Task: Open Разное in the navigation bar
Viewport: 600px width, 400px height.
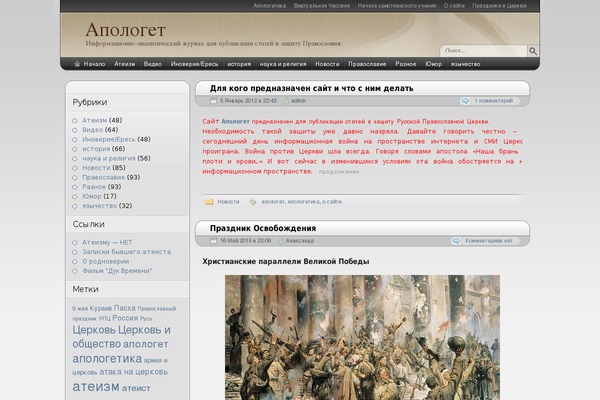Action: point(406,64)
